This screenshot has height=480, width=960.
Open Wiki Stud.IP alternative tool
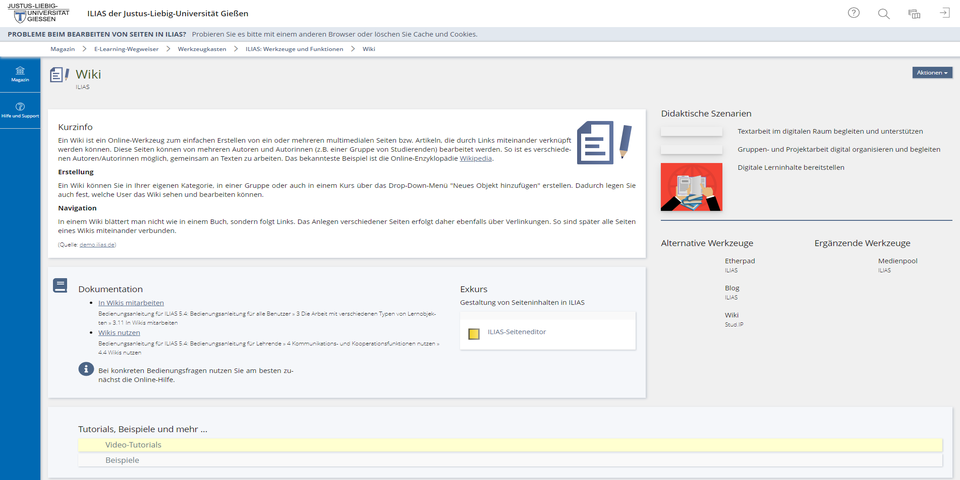[x=732, y=315]
